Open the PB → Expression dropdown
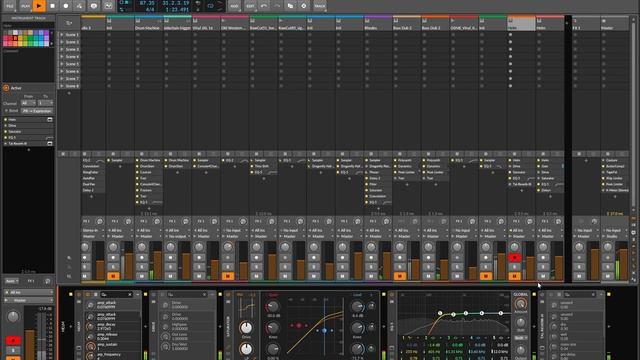 click(37, 111)
